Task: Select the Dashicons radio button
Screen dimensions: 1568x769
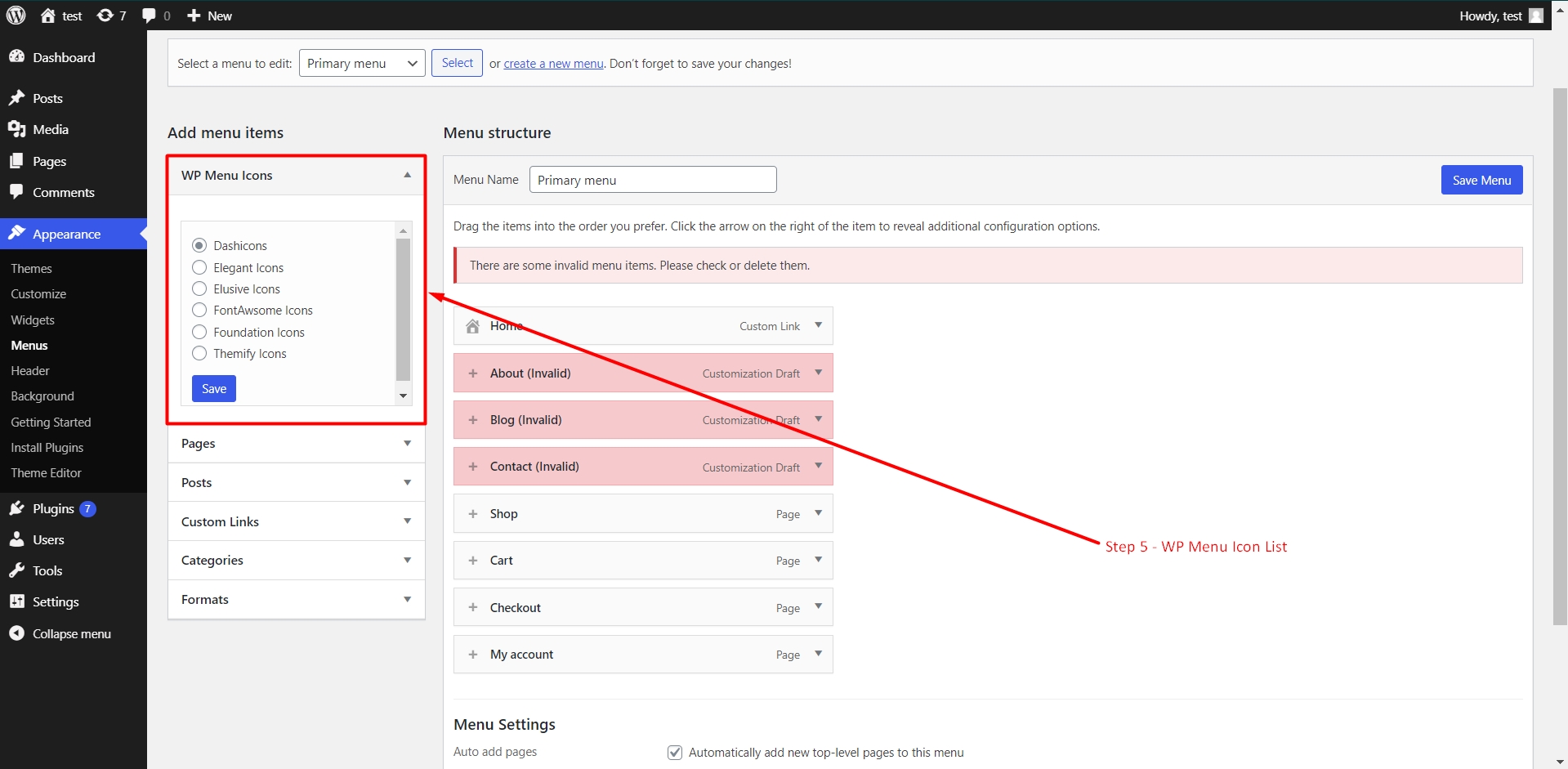Action: coord(199,245)
